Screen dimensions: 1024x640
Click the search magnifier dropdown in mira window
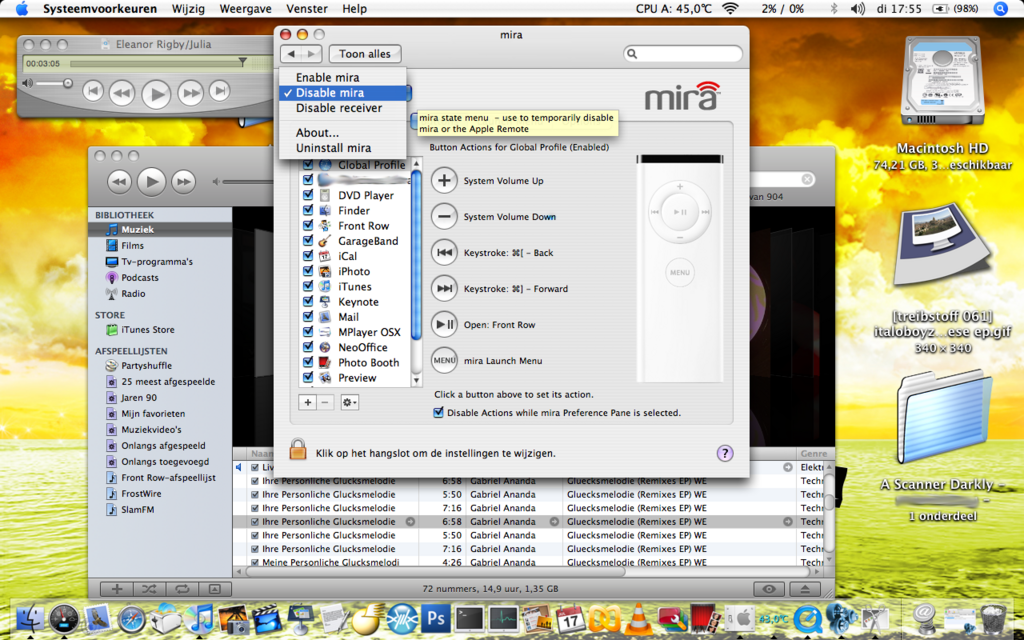point(632,54)
